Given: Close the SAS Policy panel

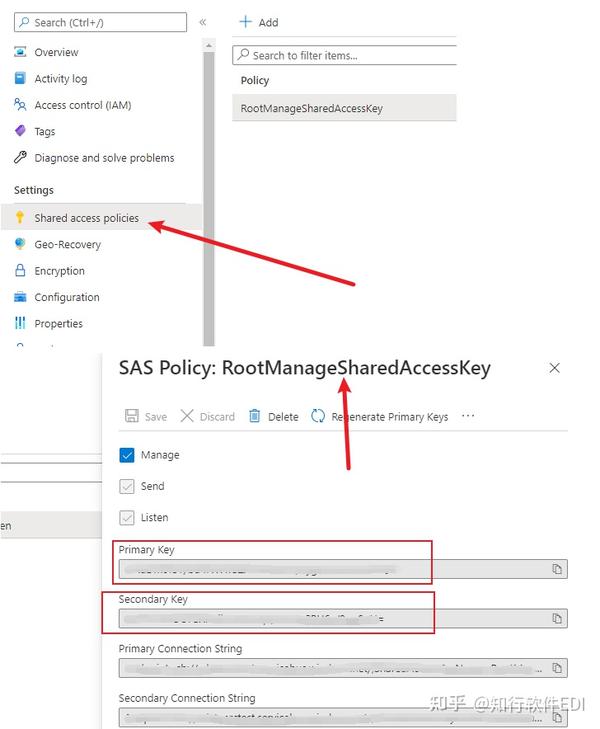Looking at the screenshot, I should tap(555, 368).
